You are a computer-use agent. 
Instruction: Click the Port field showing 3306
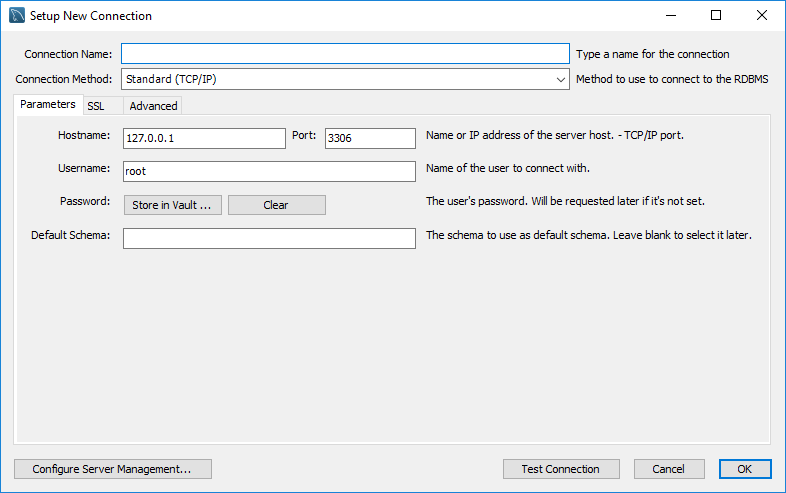(x=369, y=139)
